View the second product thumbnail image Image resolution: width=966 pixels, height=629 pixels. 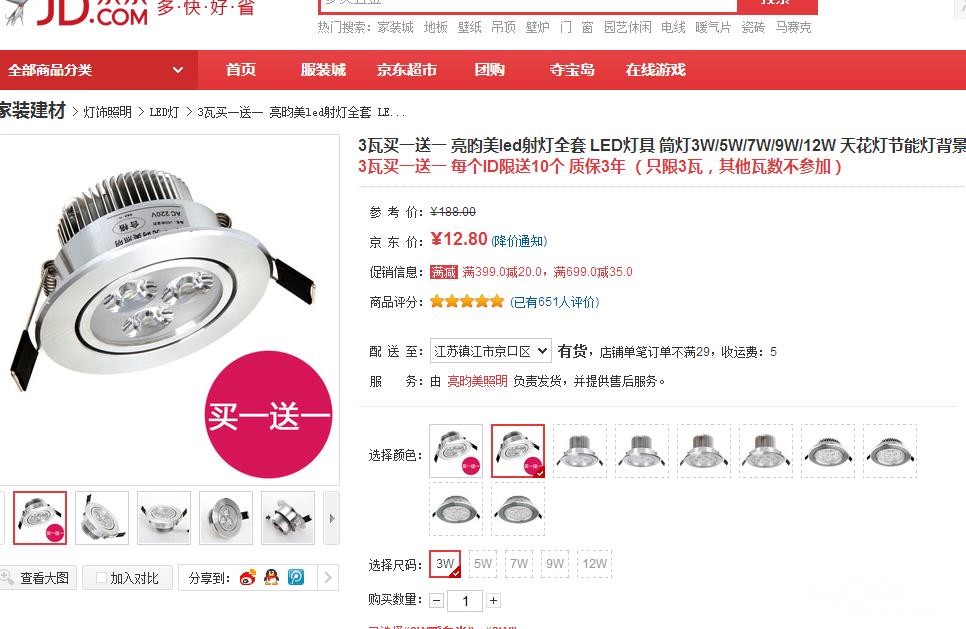tap(102, 518)
